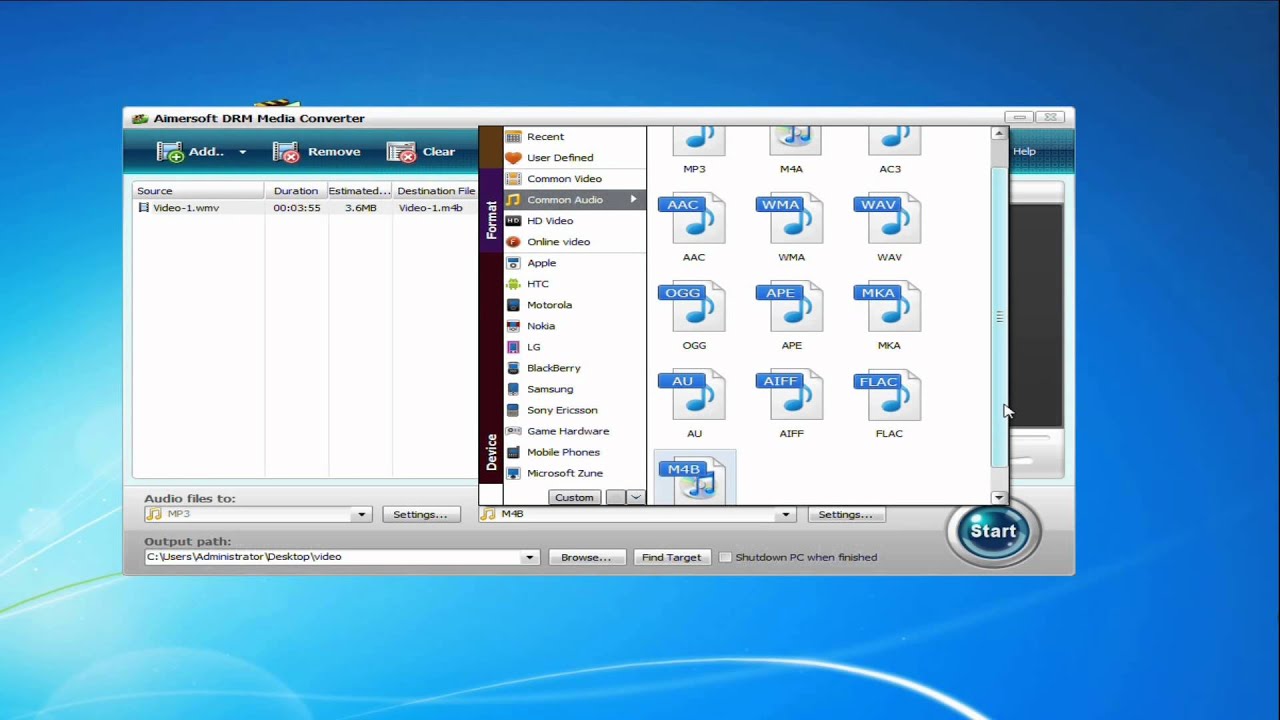
Task: Open the HD Video category
Action: pyautogui.click(x=575, y=220)
